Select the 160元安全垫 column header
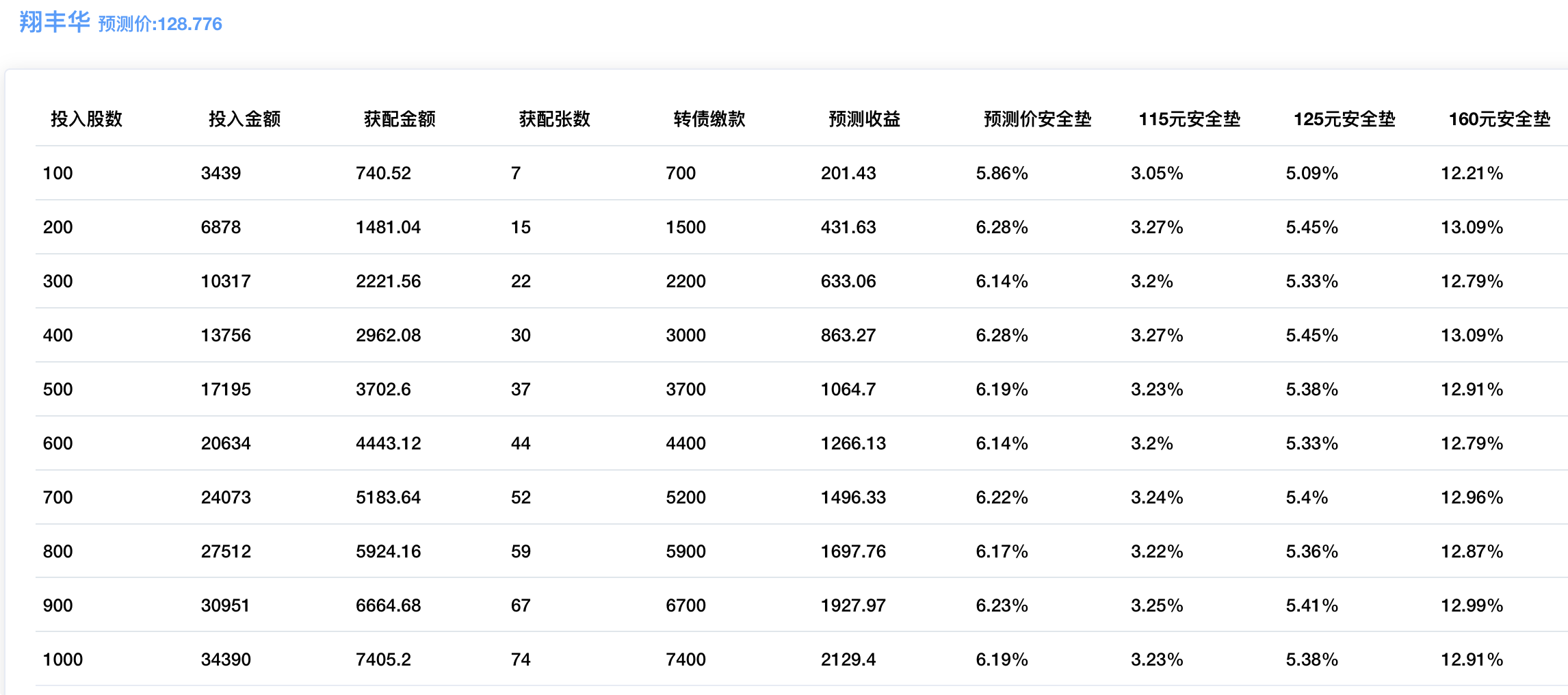 coord(1499,119)
